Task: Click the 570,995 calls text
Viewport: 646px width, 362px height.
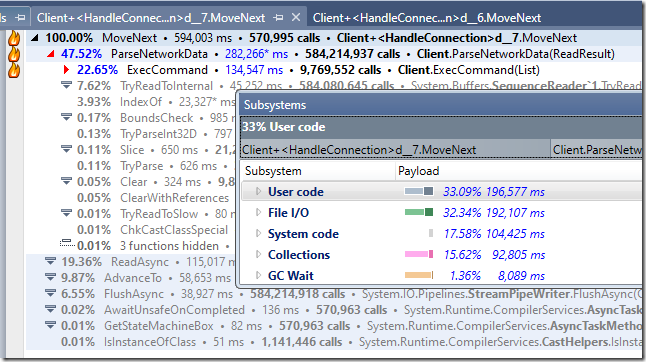Action: click(x=284, y=38)
